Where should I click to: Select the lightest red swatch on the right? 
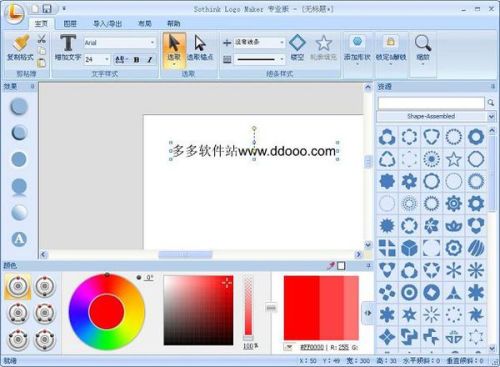point(351,308)
